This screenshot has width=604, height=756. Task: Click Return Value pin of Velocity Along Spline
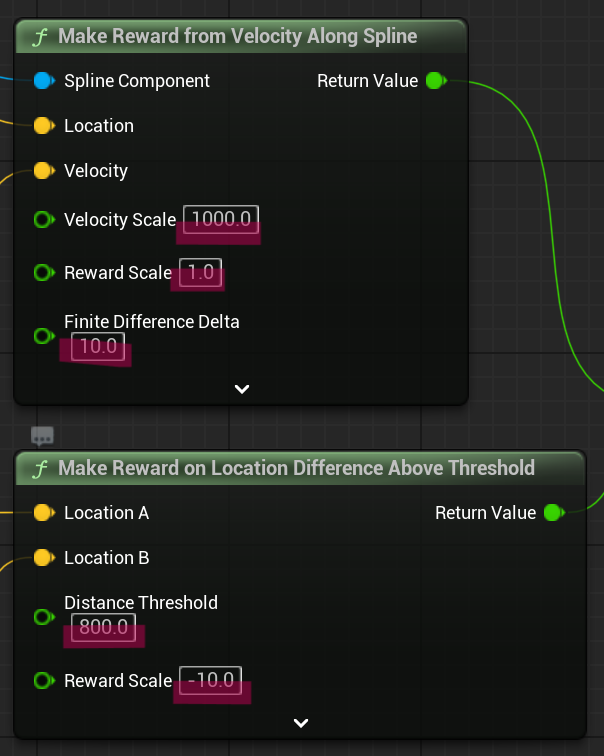point(435,80)
